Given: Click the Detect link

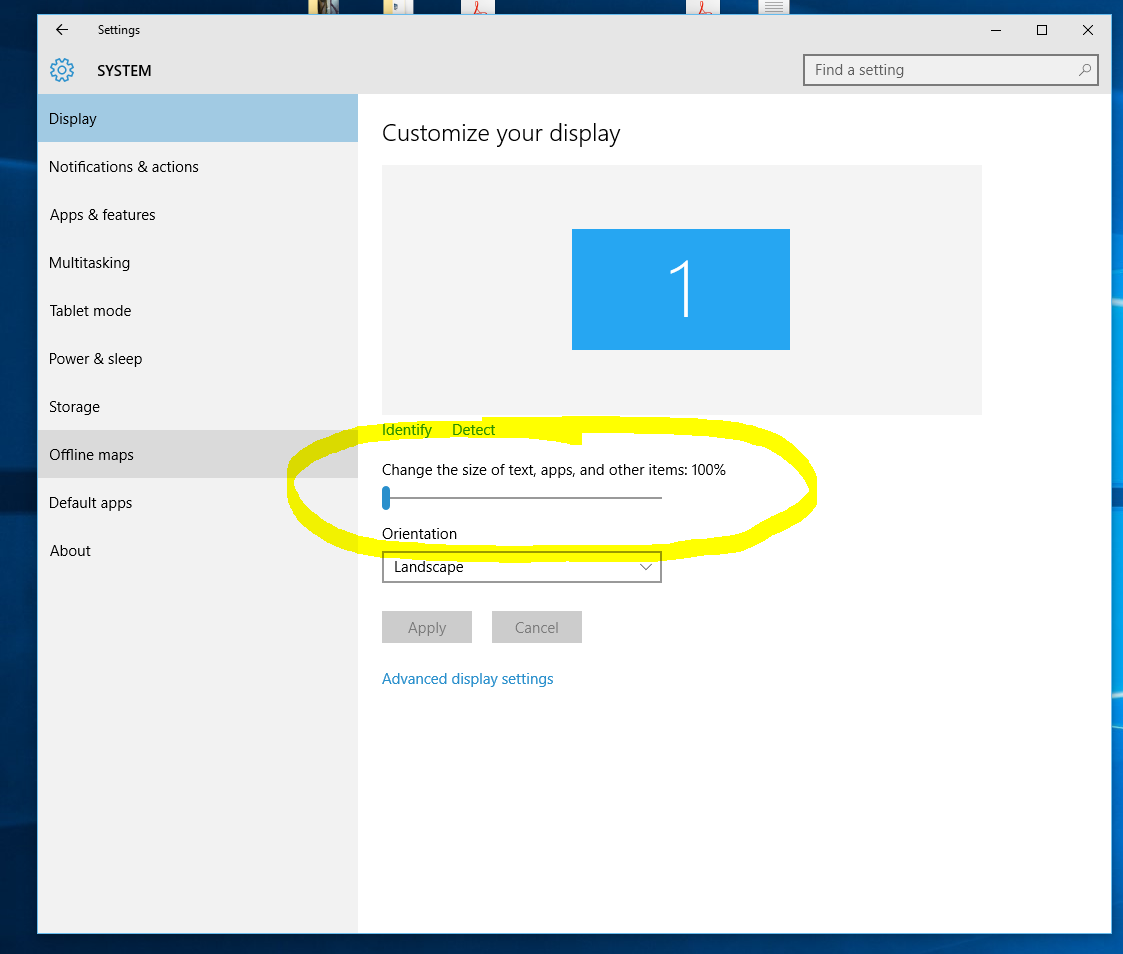Looking at the screenshot, I should point(474,430).
